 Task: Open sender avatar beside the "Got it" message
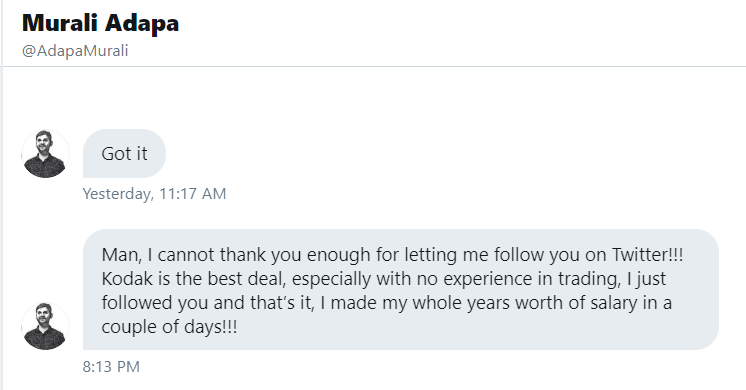pos(46,154)
